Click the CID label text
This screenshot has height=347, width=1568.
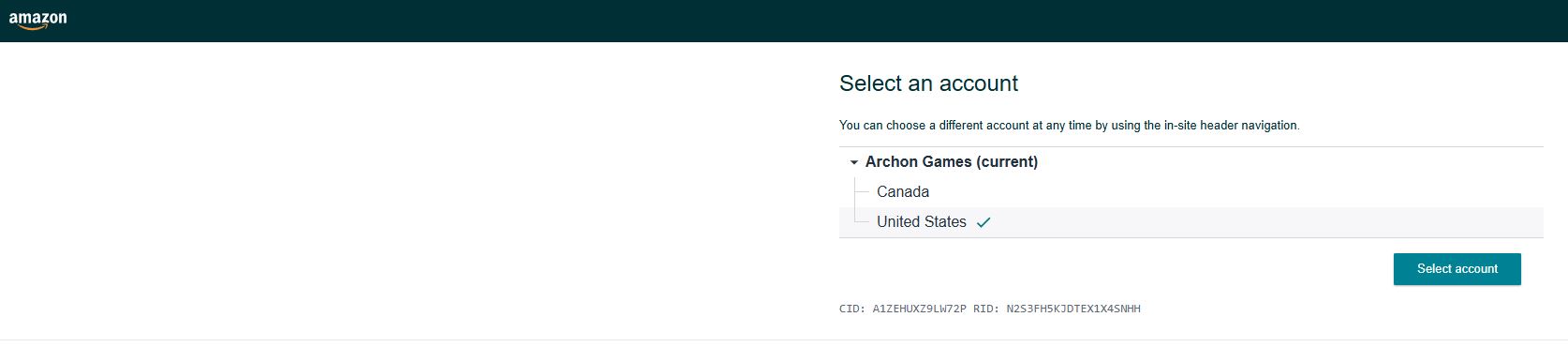coord(852,309)
